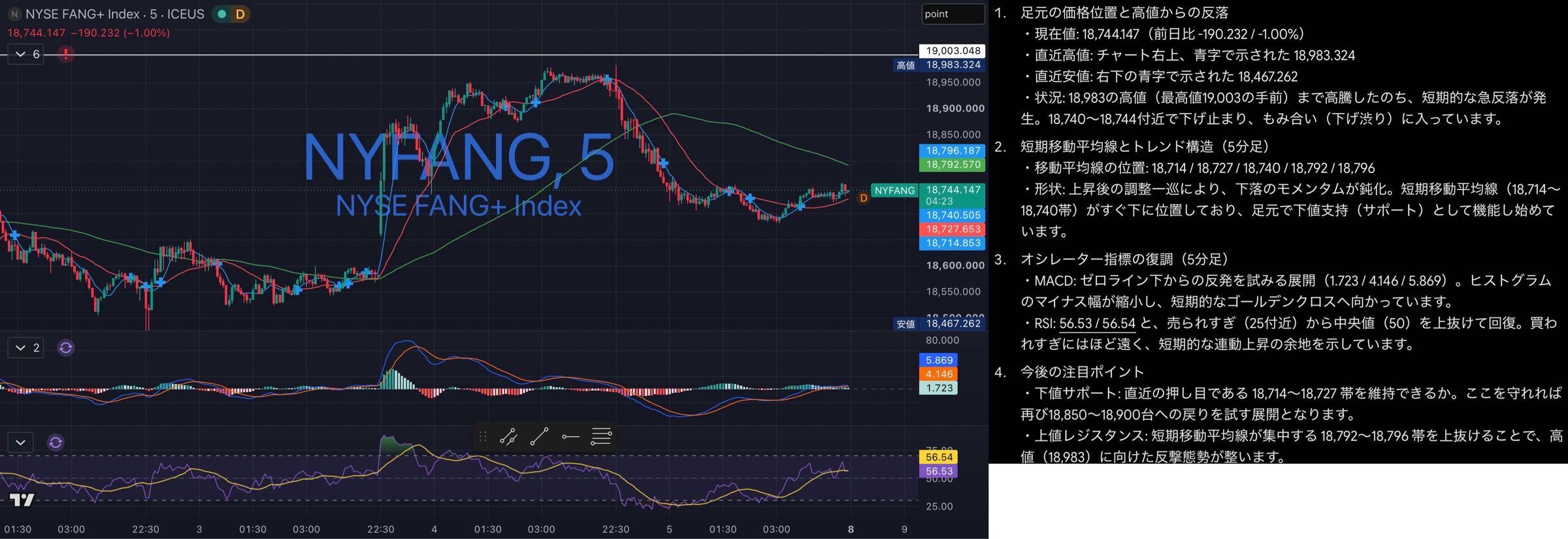Screen dimensions: 1568x539
Task: Click analysis heading 足元の価格位置と高値からの反落
Action: click(x=1124, y=12)
